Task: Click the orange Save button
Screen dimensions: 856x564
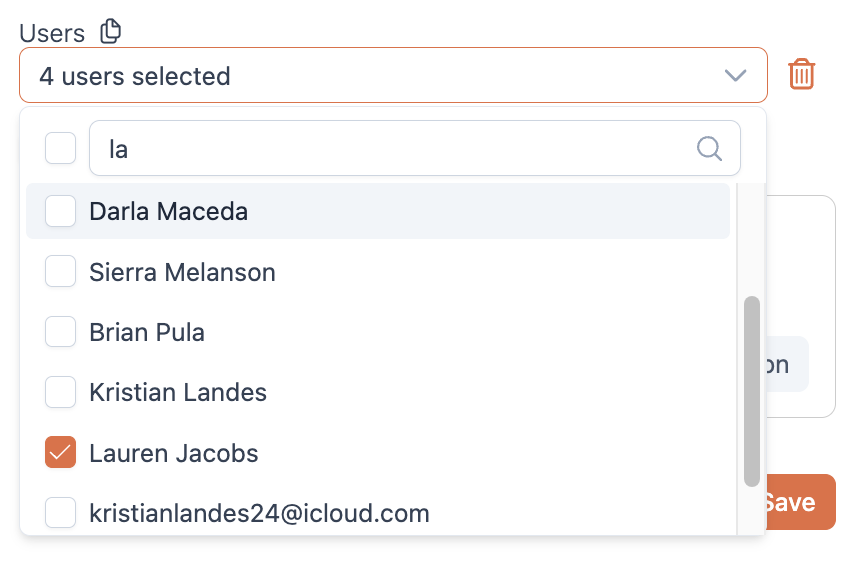Action: point(801,502)
